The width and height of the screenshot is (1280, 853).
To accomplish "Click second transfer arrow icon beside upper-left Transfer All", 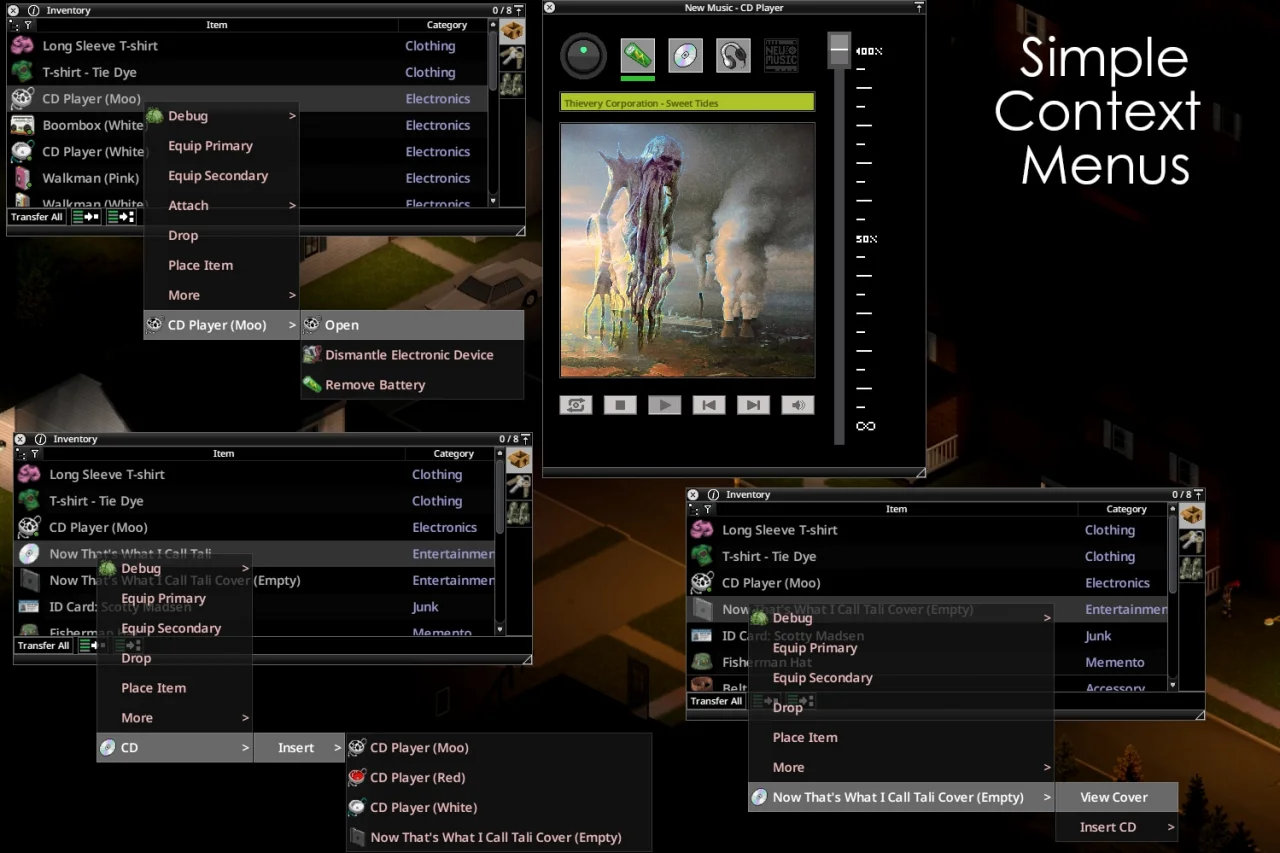I will (x=120, y=217).
